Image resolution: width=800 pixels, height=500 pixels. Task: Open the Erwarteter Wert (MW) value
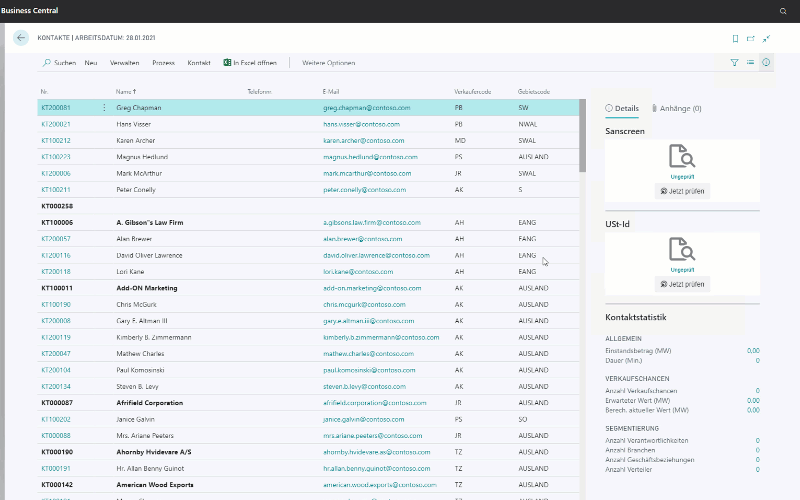(x=753, y=401)
